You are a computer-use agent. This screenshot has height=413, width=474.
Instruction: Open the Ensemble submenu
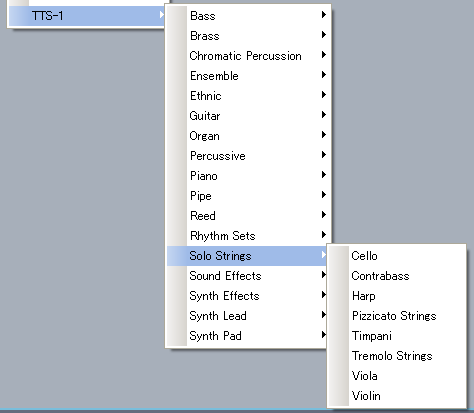point(248,76)
